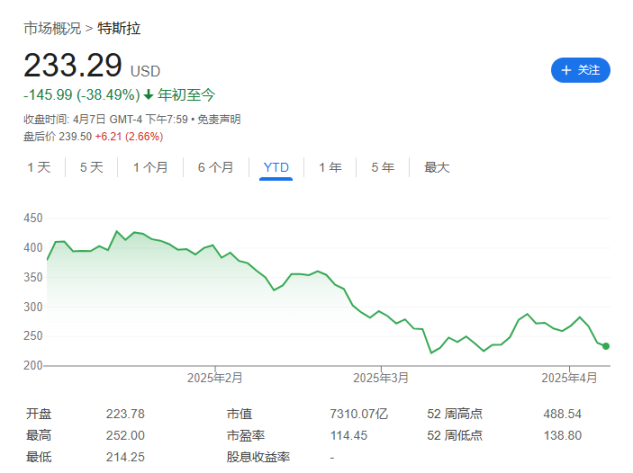Select the YTD tab
Viewport: 633px width, 473px height.
point(276,167)
